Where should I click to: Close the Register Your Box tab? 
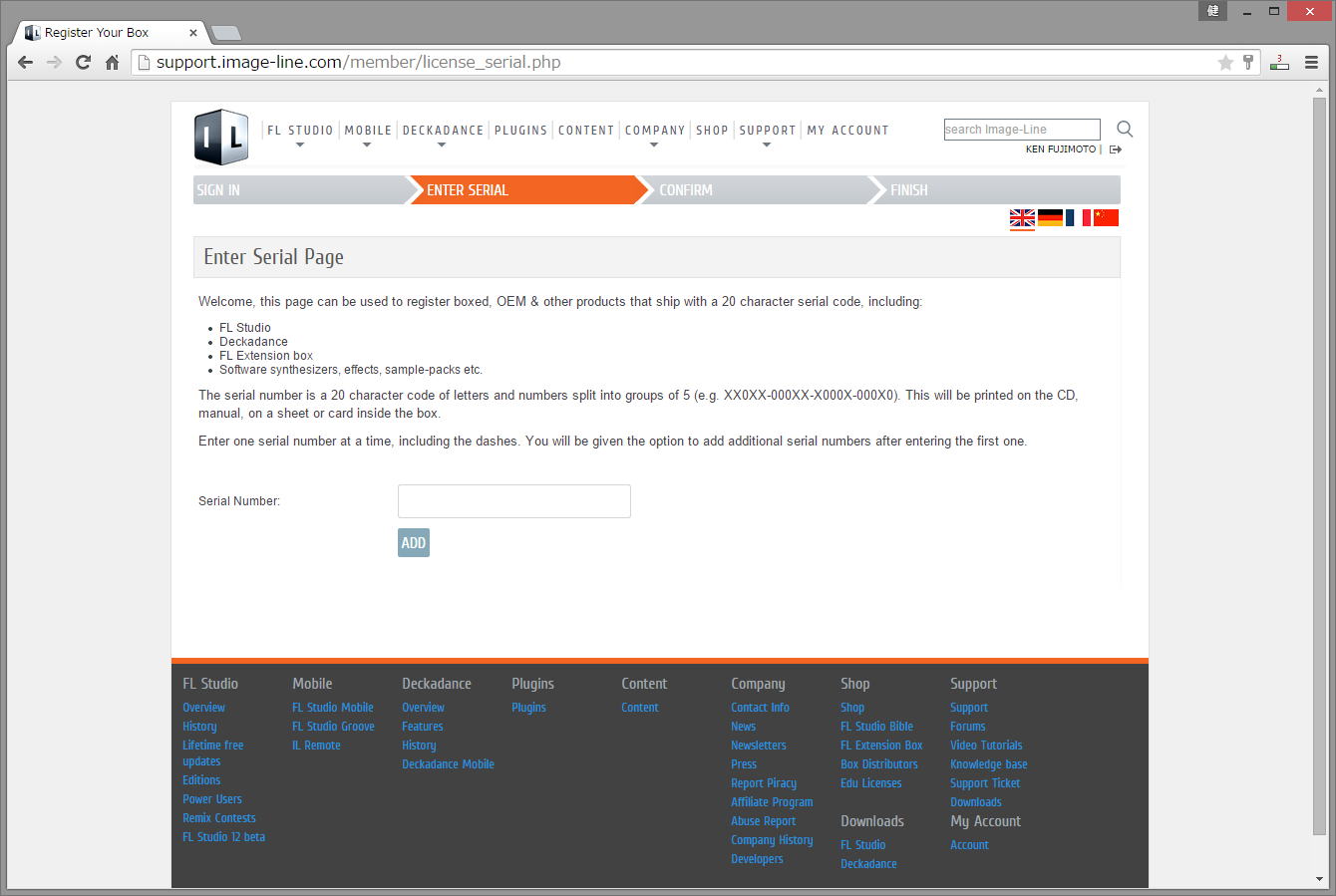193,33
